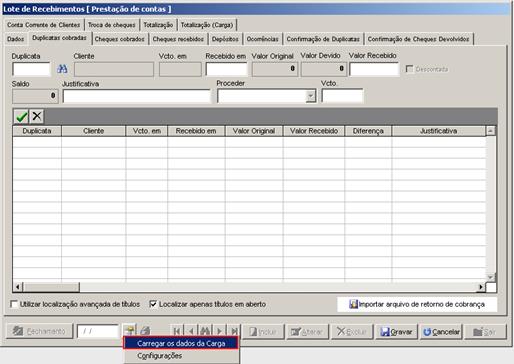514x364 pixels.
Task: Toggle the Descontada checkbox
Action: click(409, 69)
